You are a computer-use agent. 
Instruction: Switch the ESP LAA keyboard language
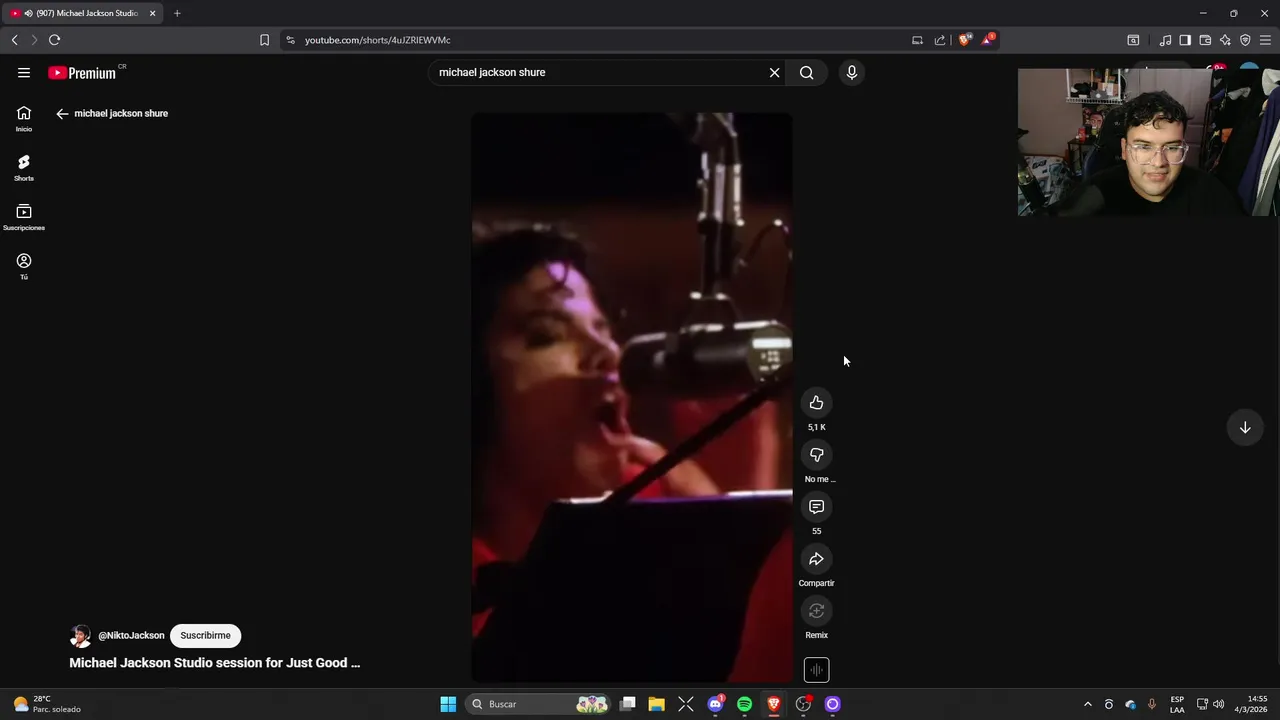pos(1177,704)
